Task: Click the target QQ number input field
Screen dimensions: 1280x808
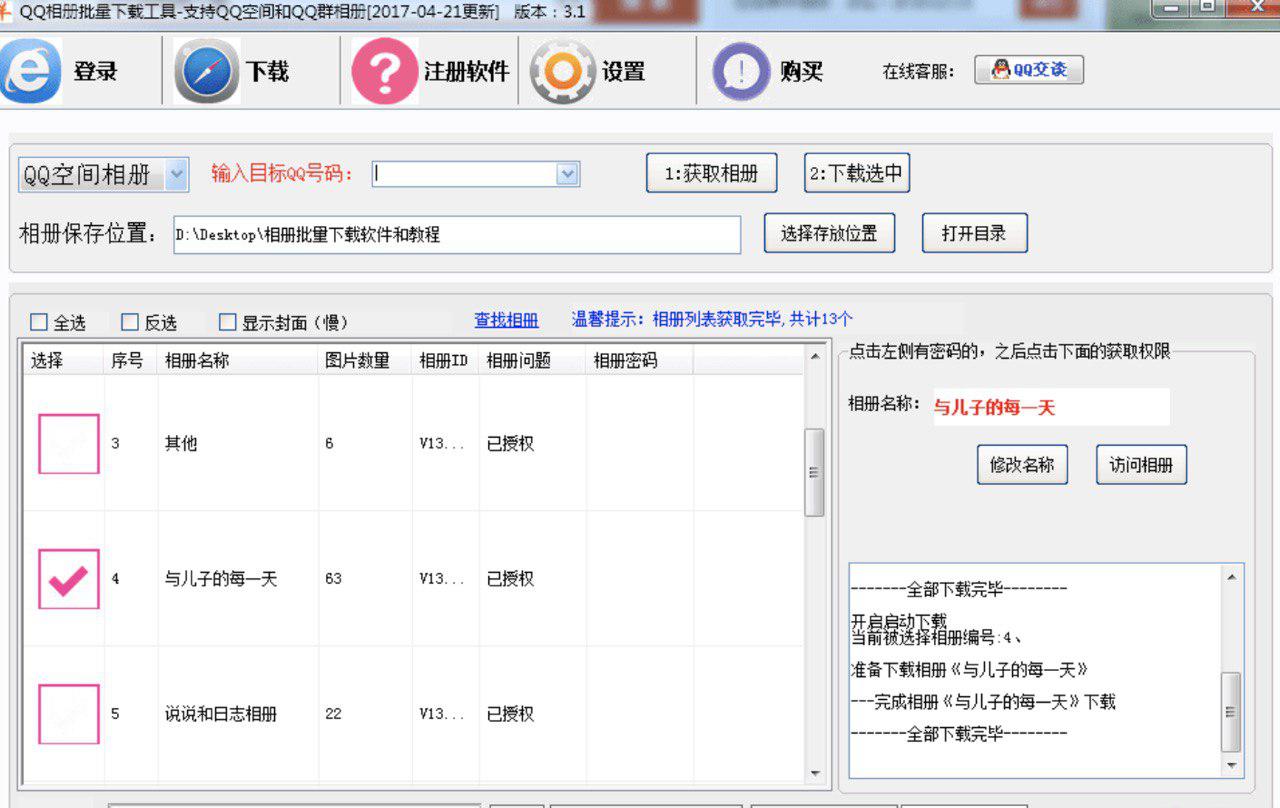Action: point(464,174)
